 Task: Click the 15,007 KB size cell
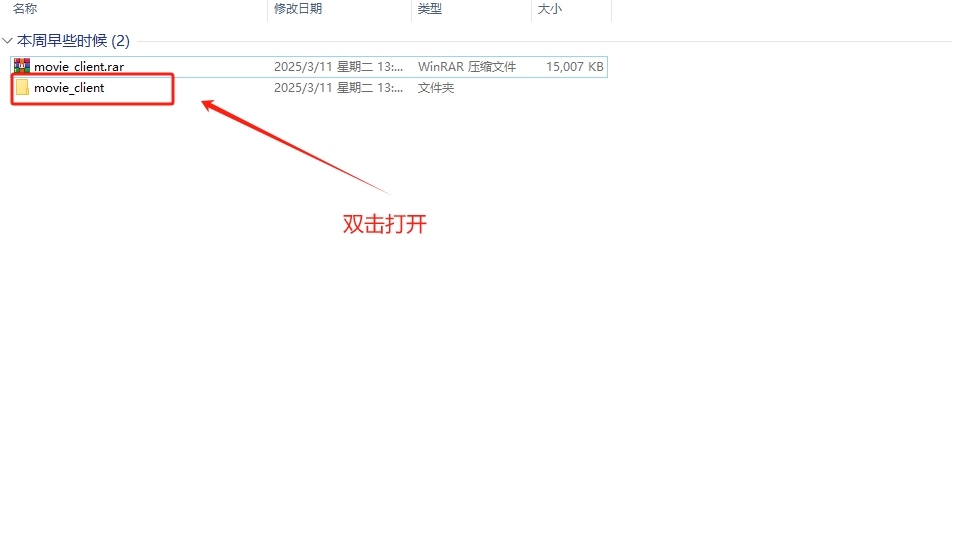[x=575, y=67]
